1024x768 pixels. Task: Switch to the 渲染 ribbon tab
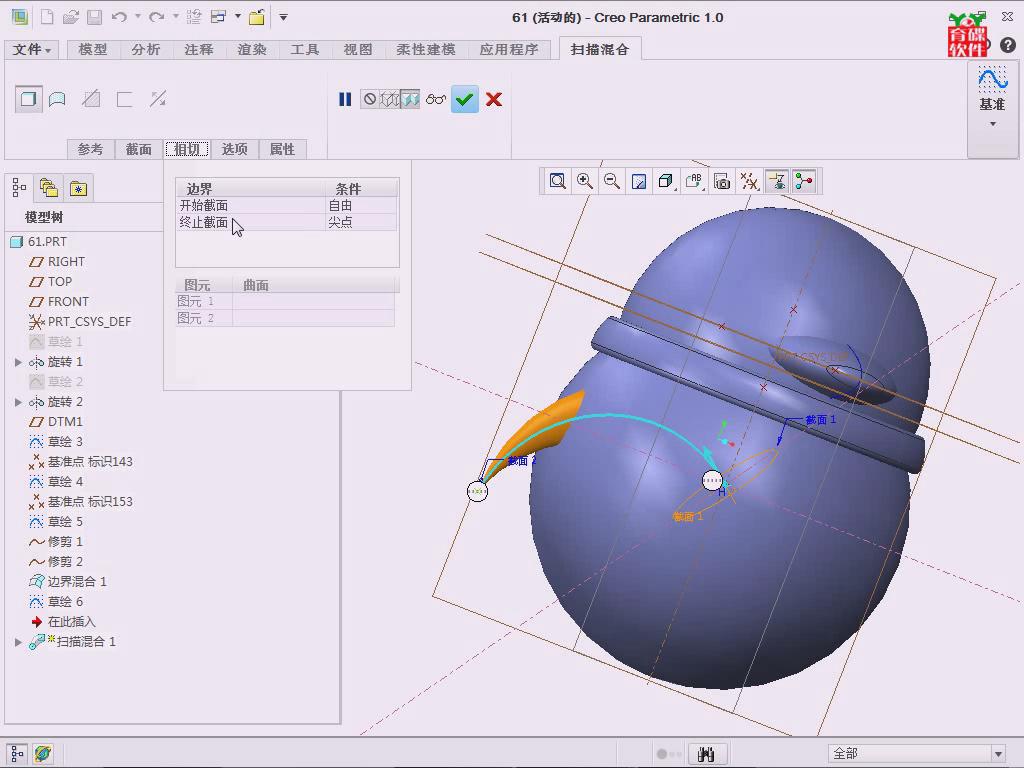(x=251, y=50)
